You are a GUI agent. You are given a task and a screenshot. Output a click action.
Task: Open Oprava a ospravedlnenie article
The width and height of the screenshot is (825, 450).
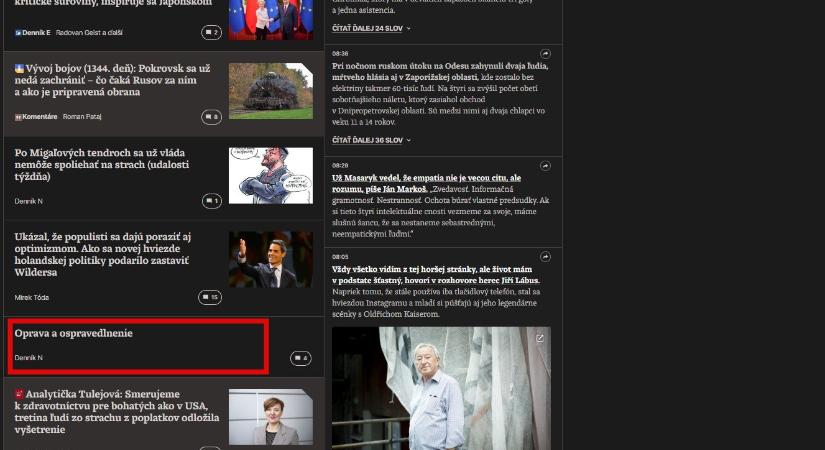[74, 333]
